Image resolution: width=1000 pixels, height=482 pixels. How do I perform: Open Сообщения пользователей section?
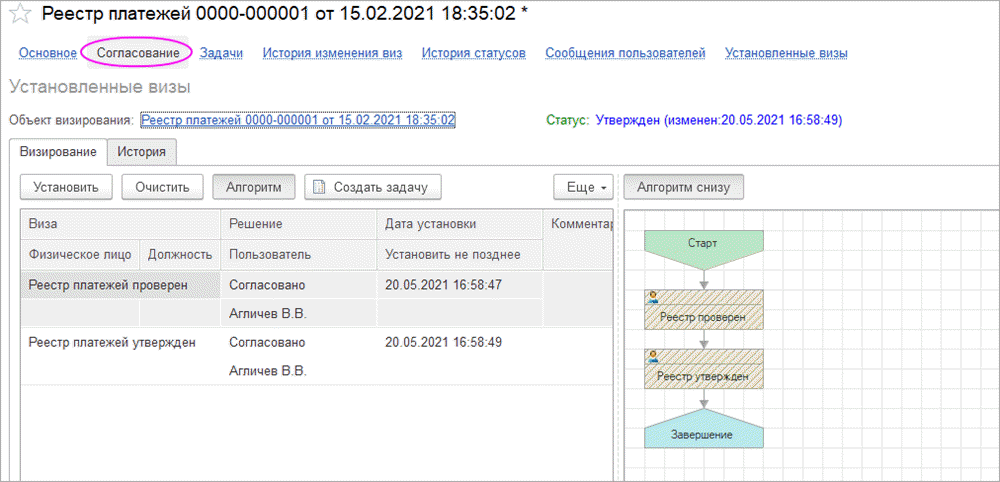pyautogui.click(x=625, y=53)
